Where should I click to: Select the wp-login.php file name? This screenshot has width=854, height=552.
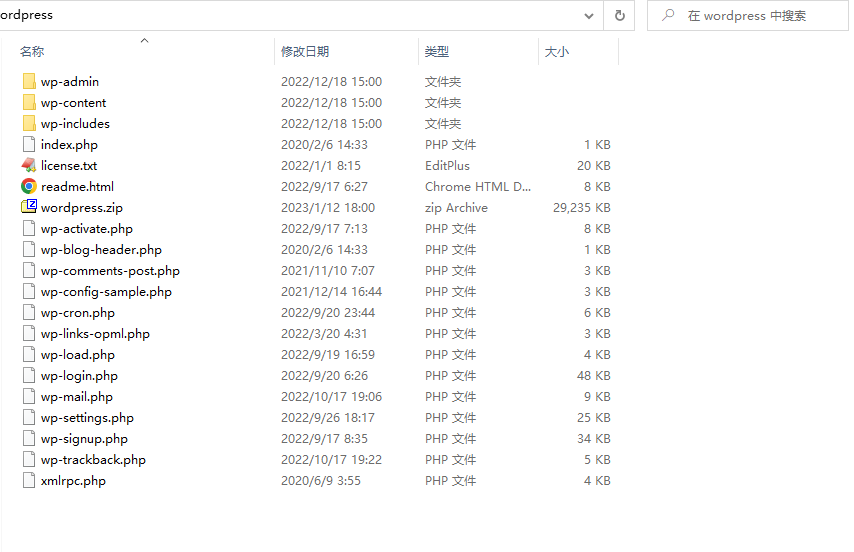click(x=80, y=376)
